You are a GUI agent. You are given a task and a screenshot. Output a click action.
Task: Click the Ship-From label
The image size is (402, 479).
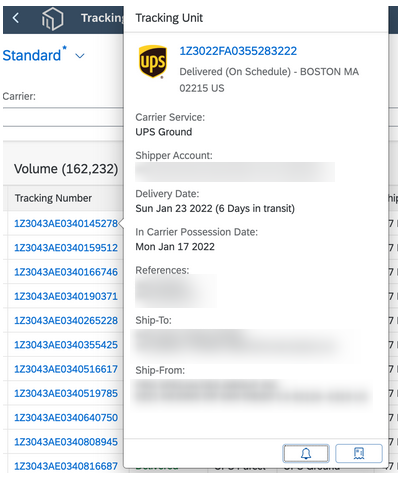tap(160, 370)
